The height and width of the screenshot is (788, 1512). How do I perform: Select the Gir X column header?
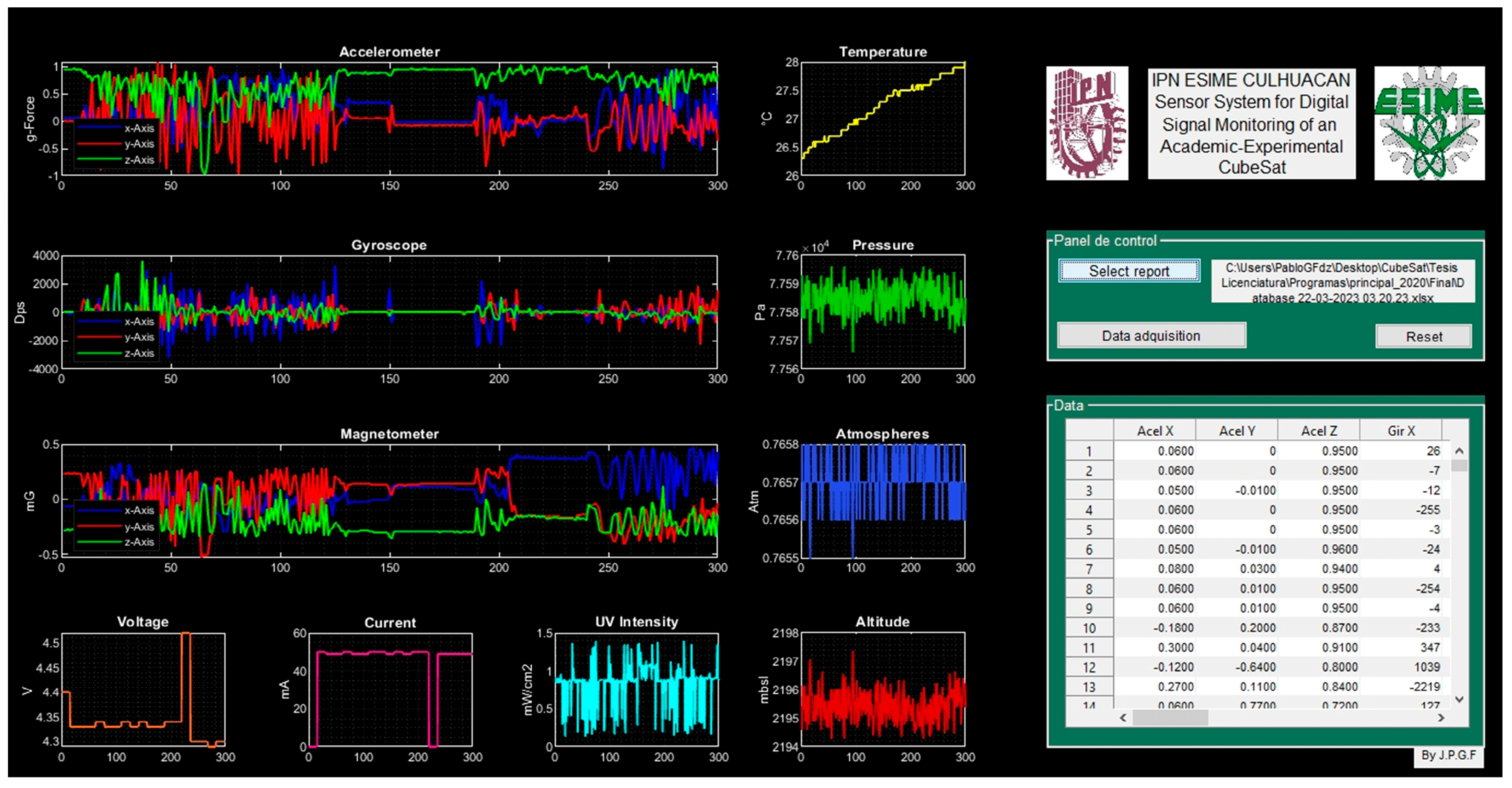click(x=1401, y=431)
